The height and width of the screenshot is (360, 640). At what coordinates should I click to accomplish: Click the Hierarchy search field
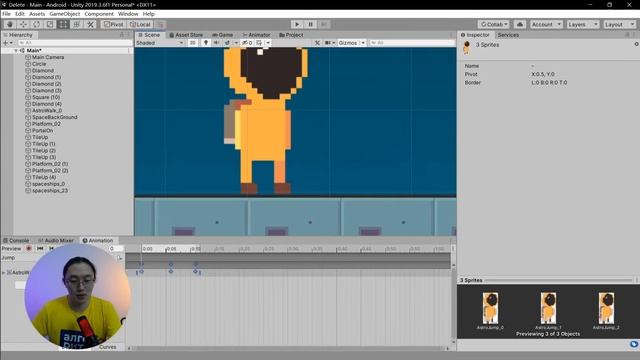[x=74, y=43]
